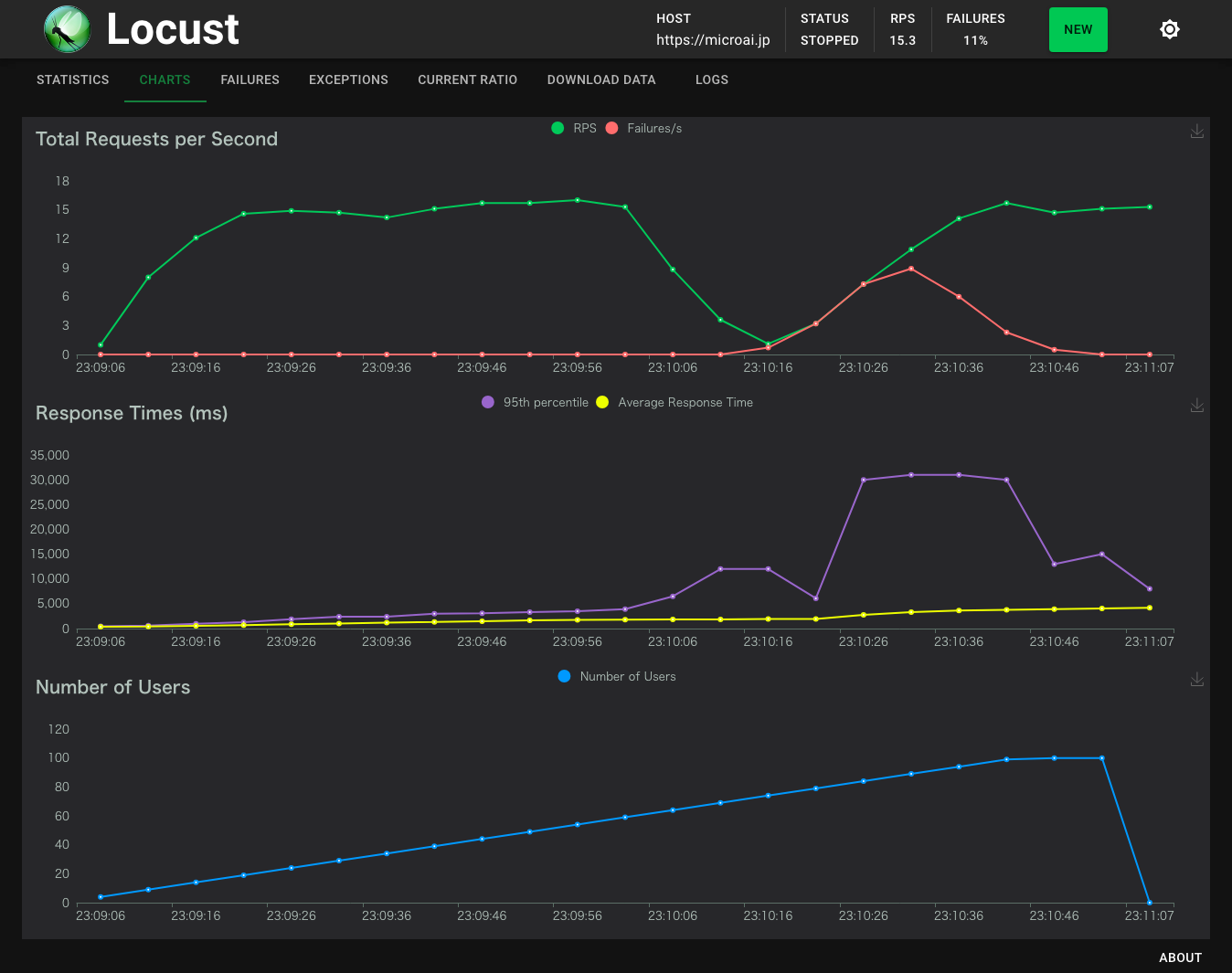1232x973 pixels.
Task: Open the About link in footer
Action: point(1180,957)
